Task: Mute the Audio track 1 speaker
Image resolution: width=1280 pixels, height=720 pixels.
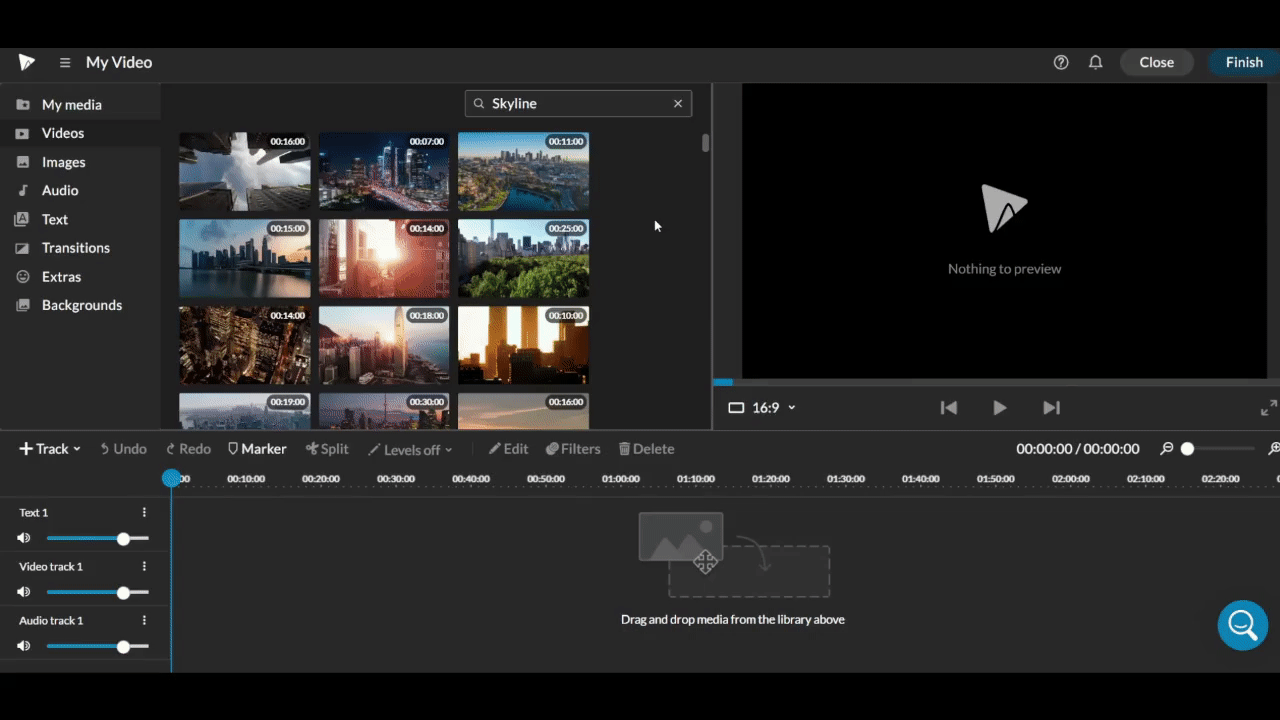Action: coord(24,646)
